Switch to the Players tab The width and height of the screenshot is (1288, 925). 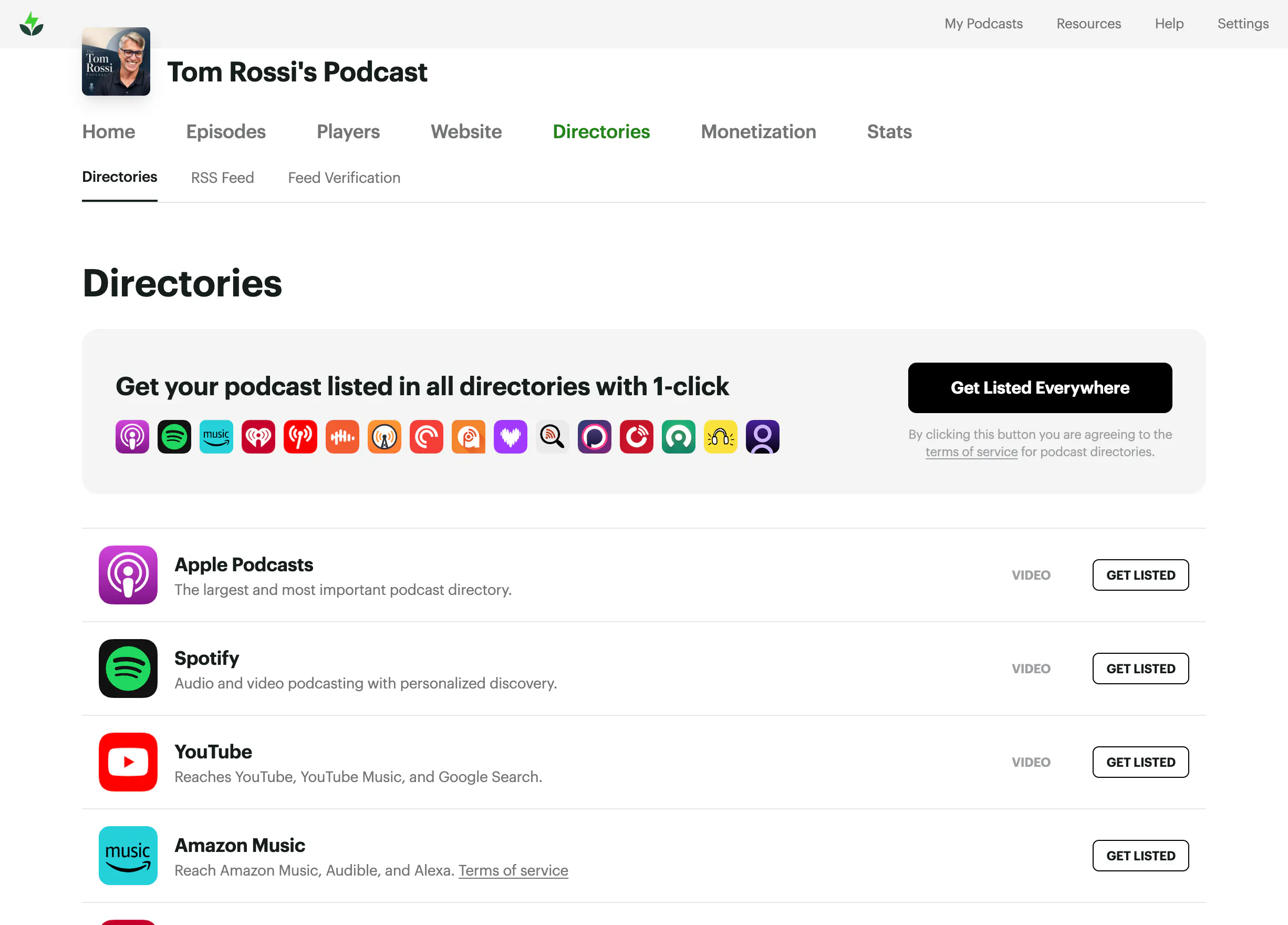(x=348, y=132)
